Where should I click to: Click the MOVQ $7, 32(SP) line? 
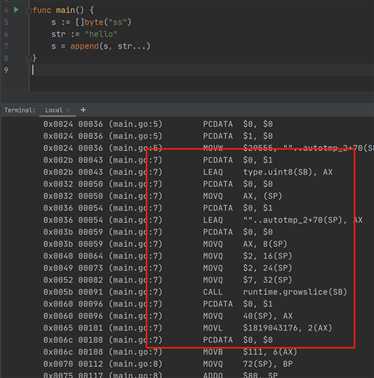168,280
